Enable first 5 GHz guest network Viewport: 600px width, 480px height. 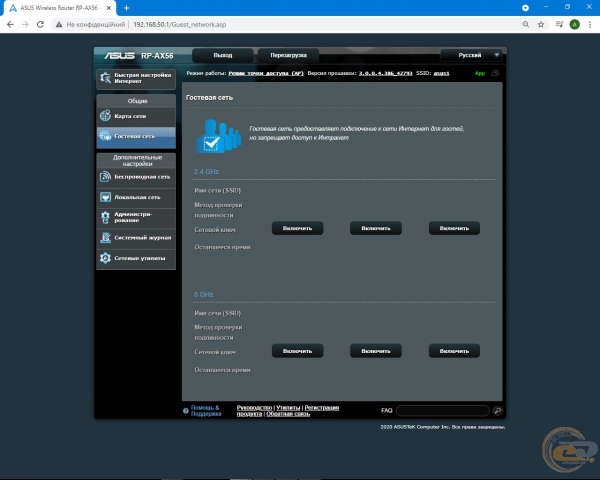[x=297, y=351]
